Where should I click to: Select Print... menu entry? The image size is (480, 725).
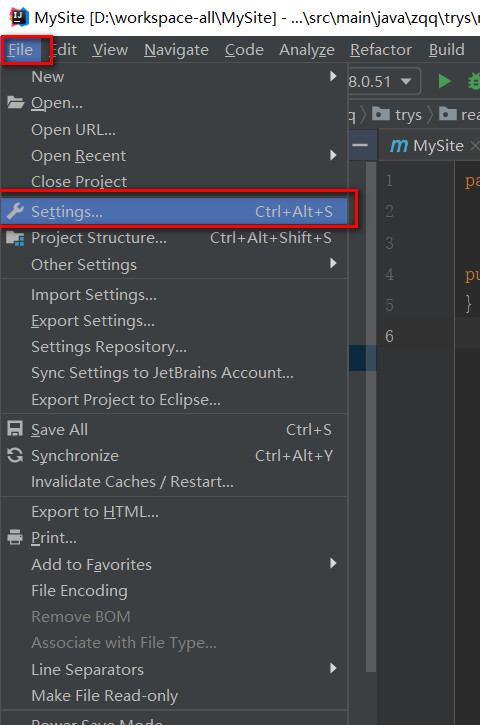(174, 538)
